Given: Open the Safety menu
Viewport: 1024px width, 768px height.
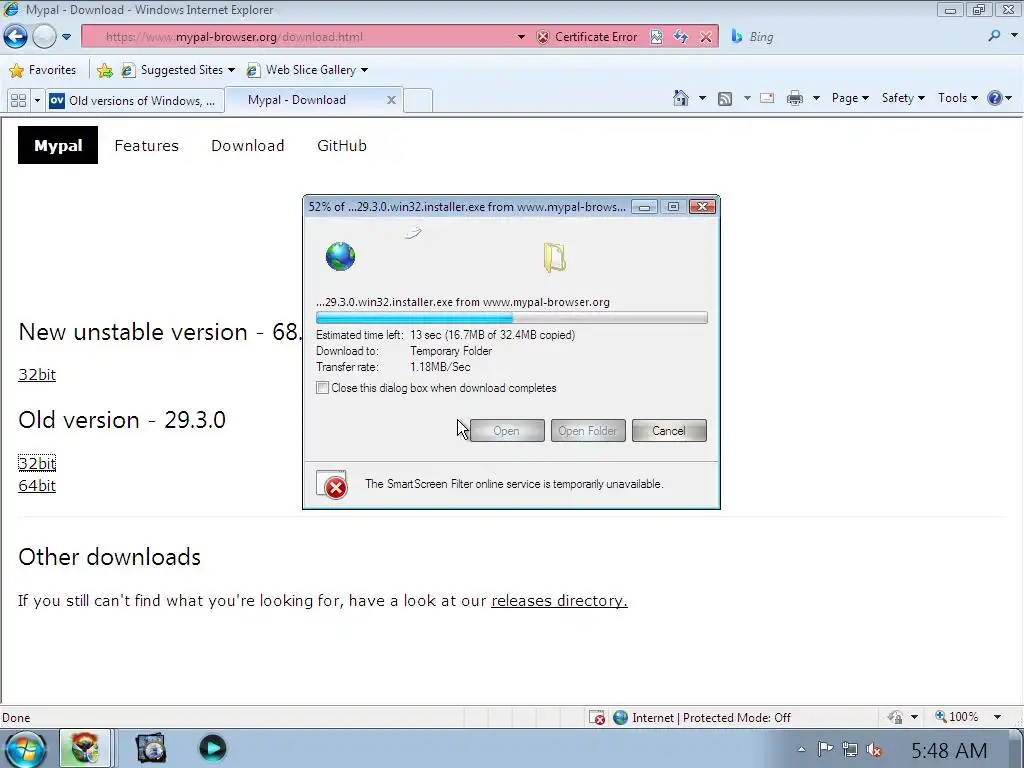Looking at the screenshot, I should pos(903,98).
